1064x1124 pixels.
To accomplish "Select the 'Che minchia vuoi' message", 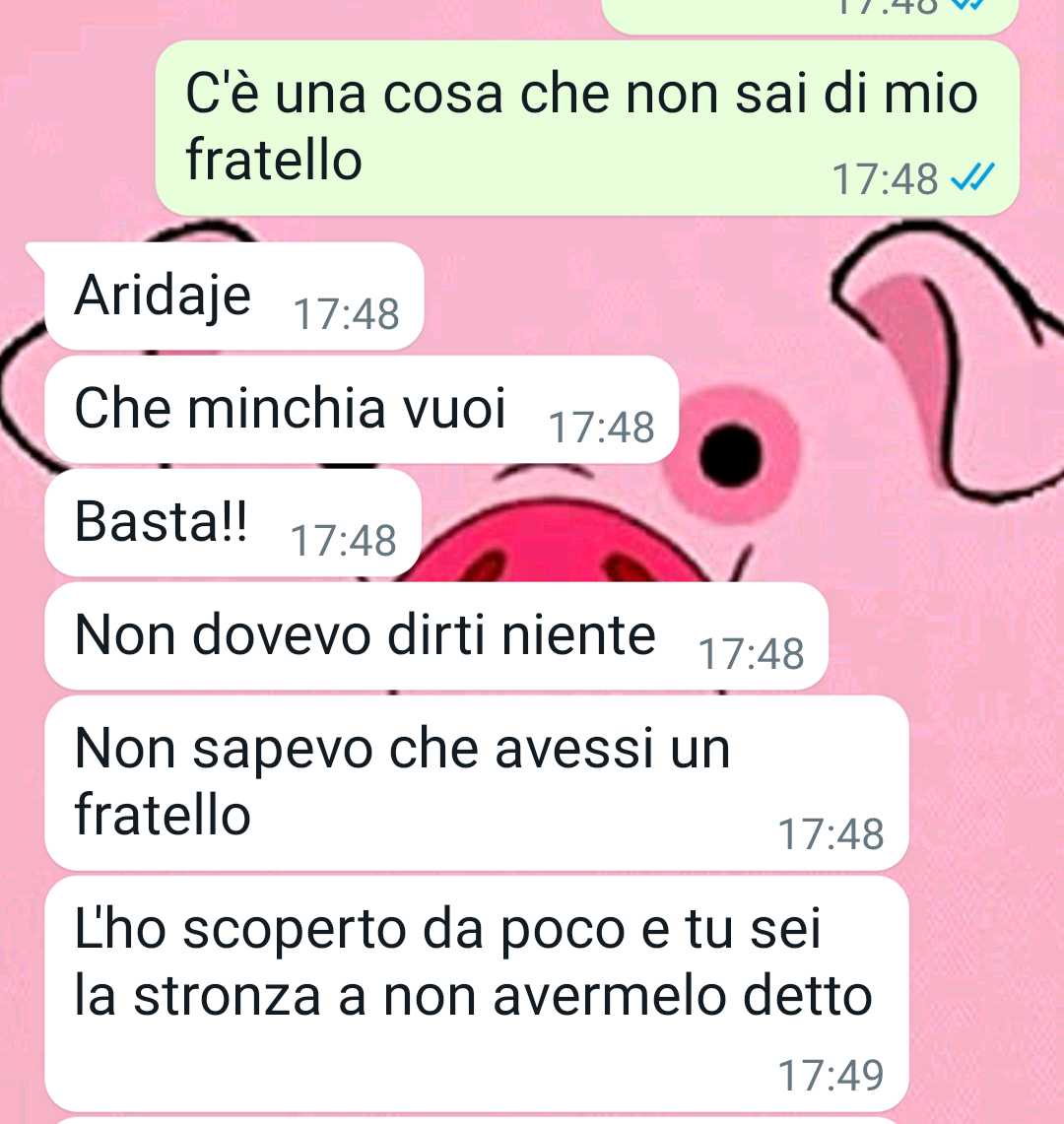I will [x=362, y=410].
